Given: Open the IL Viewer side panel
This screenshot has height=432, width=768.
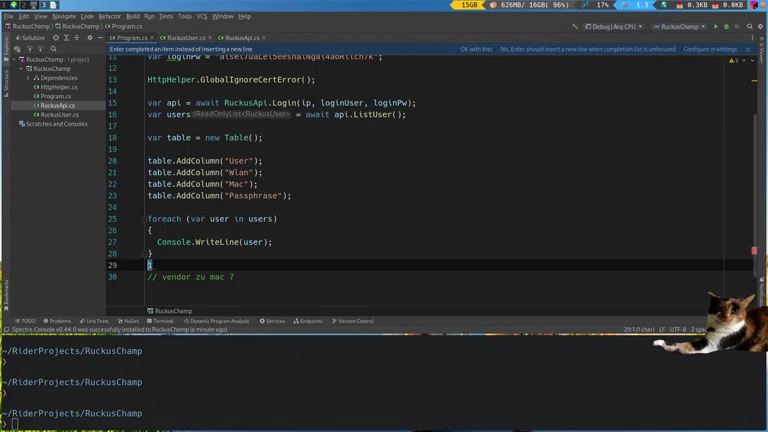Looking at the screenshot, I should click(762, 48).
